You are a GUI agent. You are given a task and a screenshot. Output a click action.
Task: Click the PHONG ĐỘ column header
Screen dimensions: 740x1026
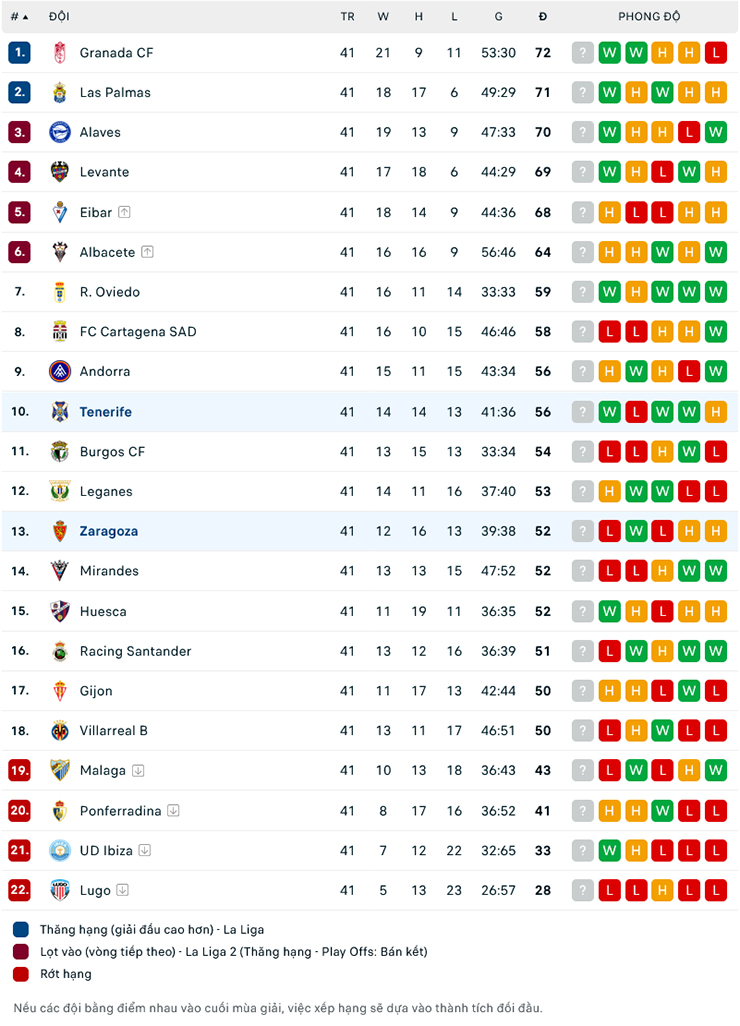pyautogui.click(x=649, y=16)
